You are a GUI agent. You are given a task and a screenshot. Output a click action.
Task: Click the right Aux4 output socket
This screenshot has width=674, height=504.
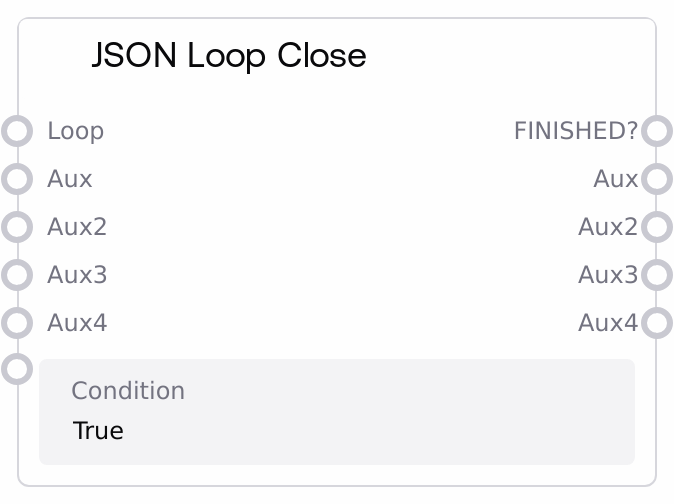pos(656,322)
